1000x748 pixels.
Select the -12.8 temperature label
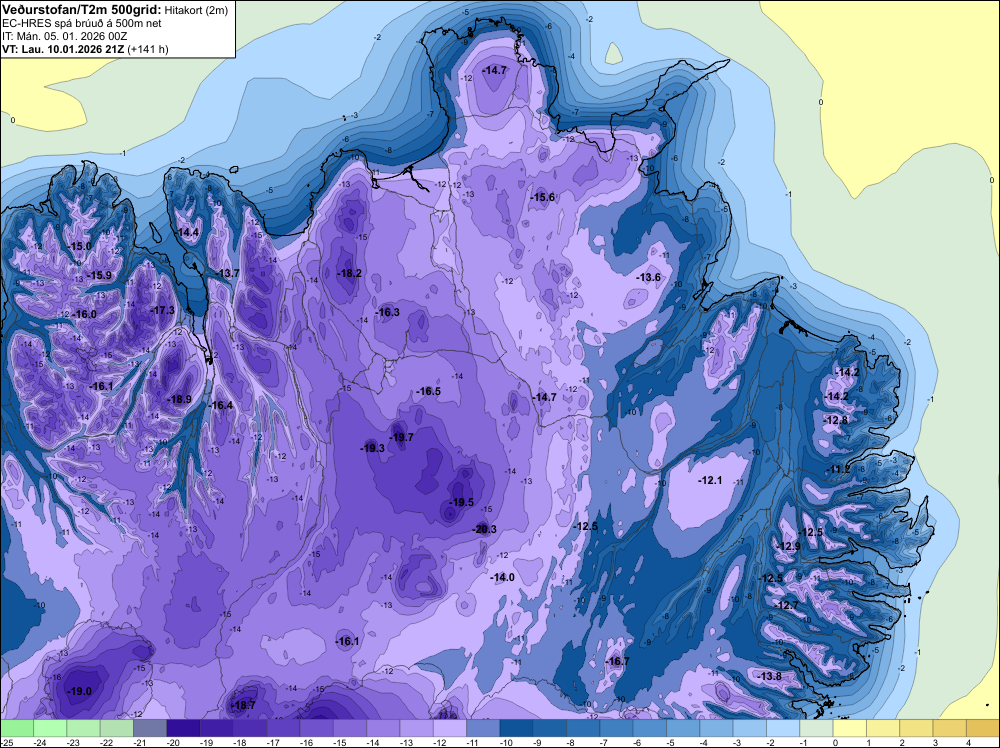836,420
